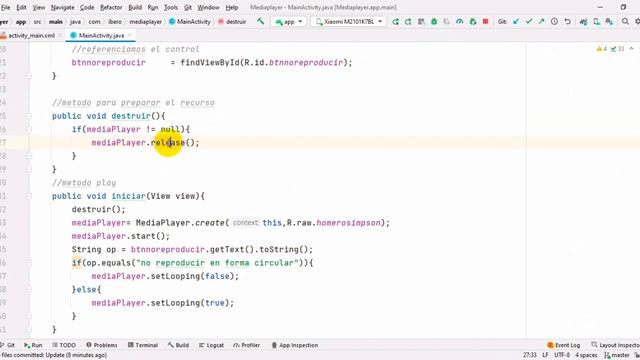640x360 pixels.
Task: Click the Make Project hammer icon
Action: point(260,21)
